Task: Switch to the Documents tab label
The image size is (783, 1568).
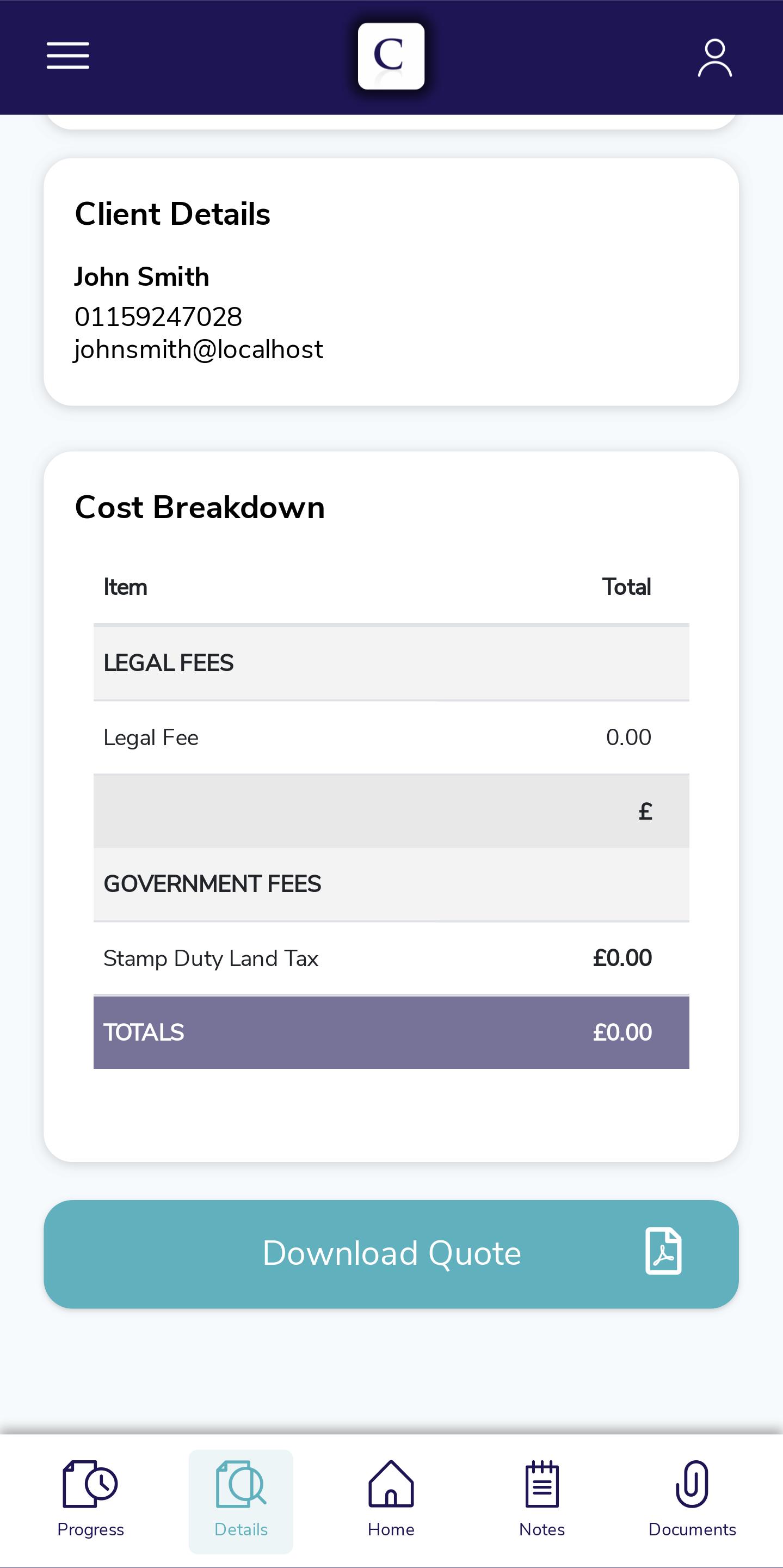Action: tap(692, 1529)
